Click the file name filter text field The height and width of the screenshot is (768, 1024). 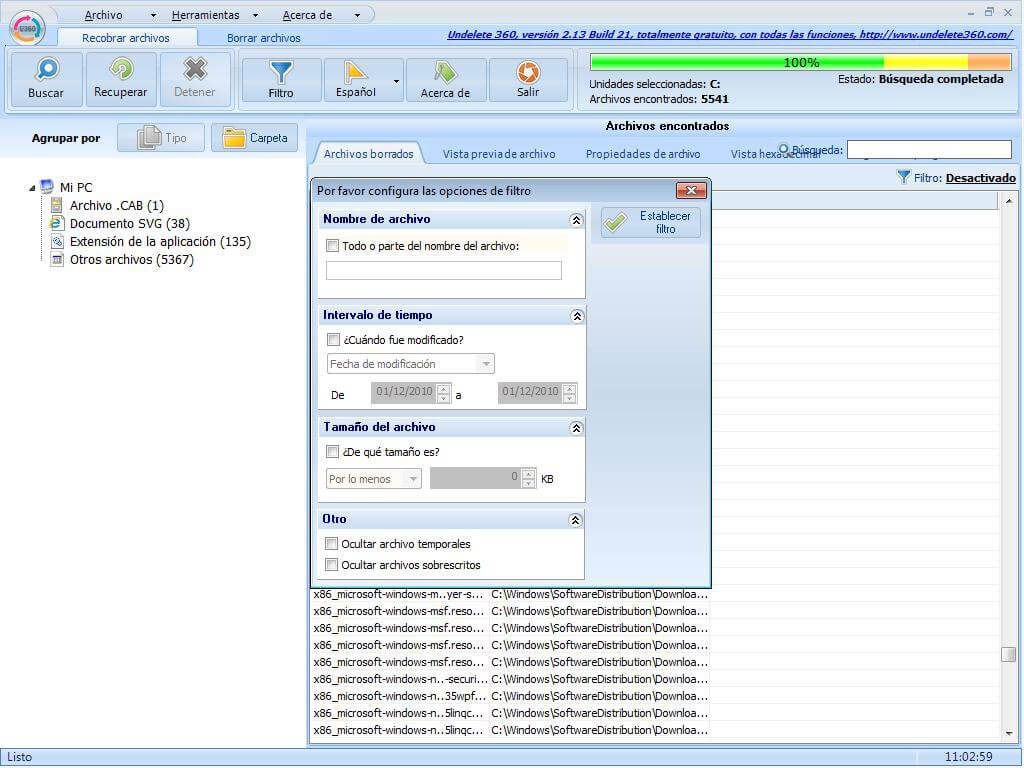[x=443, y=270]
